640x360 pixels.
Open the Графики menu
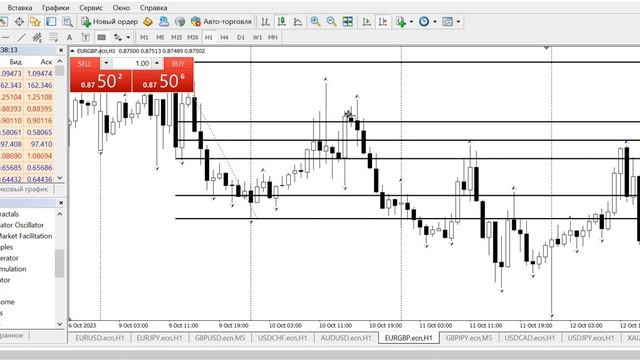click(56, 8)
